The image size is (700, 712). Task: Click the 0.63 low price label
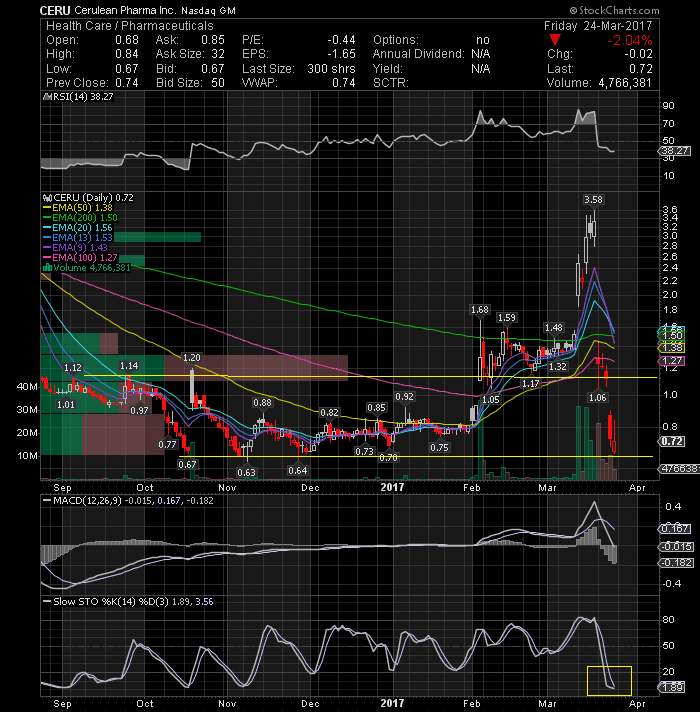(246, 472)
